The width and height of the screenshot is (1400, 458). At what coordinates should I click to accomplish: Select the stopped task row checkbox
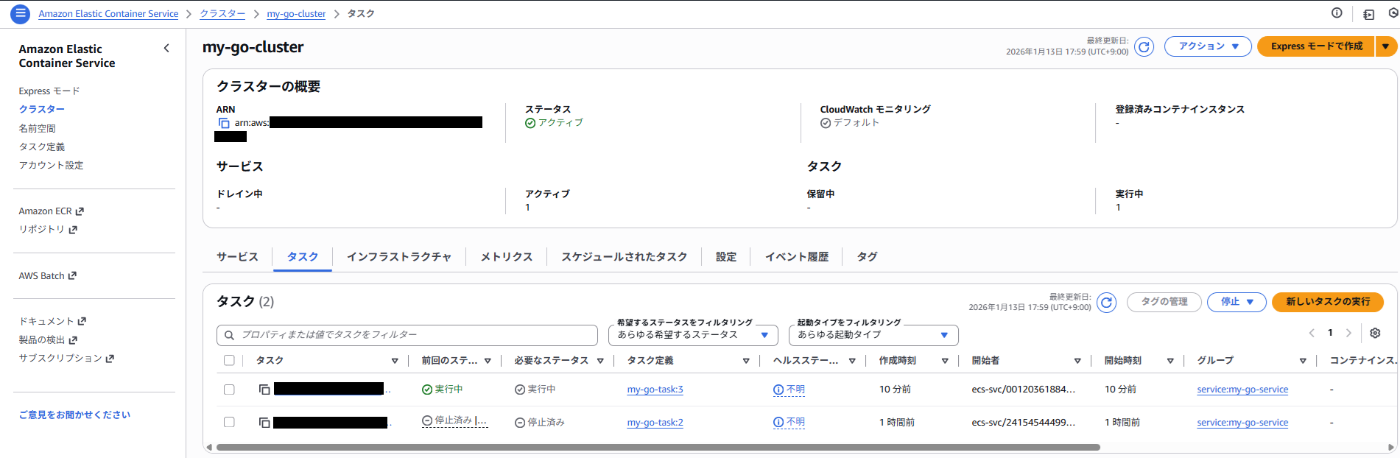point(229,423)
